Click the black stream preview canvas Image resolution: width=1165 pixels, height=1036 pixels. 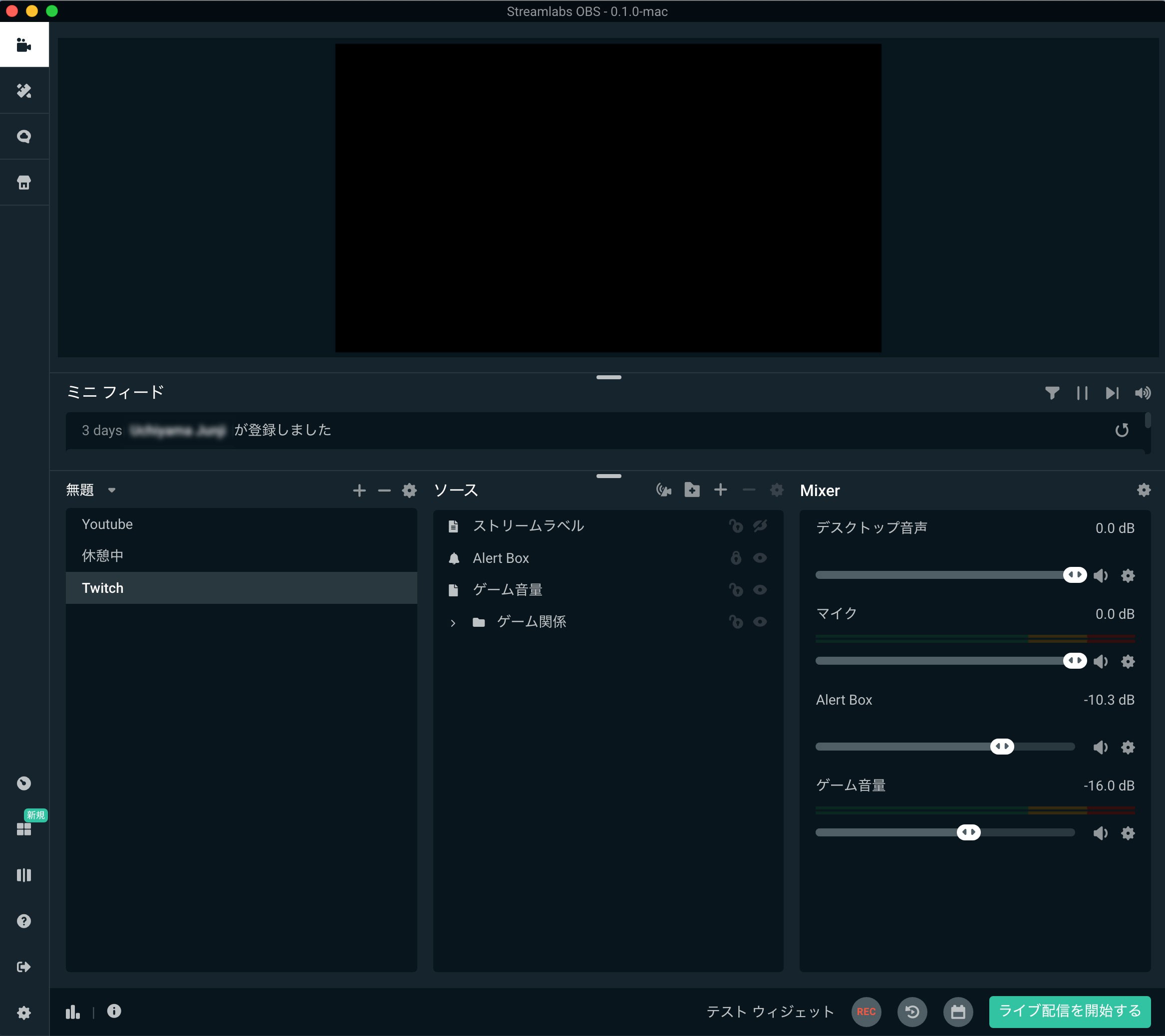tap(608, 198)
